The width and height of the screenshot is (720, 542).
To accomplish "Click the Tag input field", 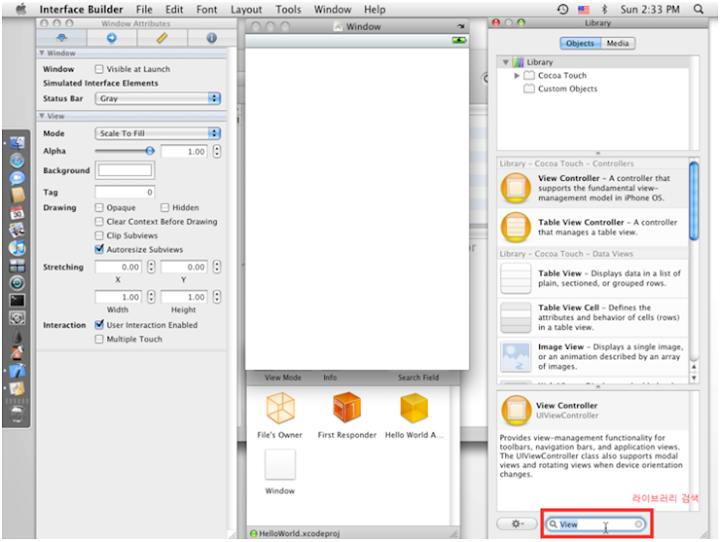I will tap(125, 192).
